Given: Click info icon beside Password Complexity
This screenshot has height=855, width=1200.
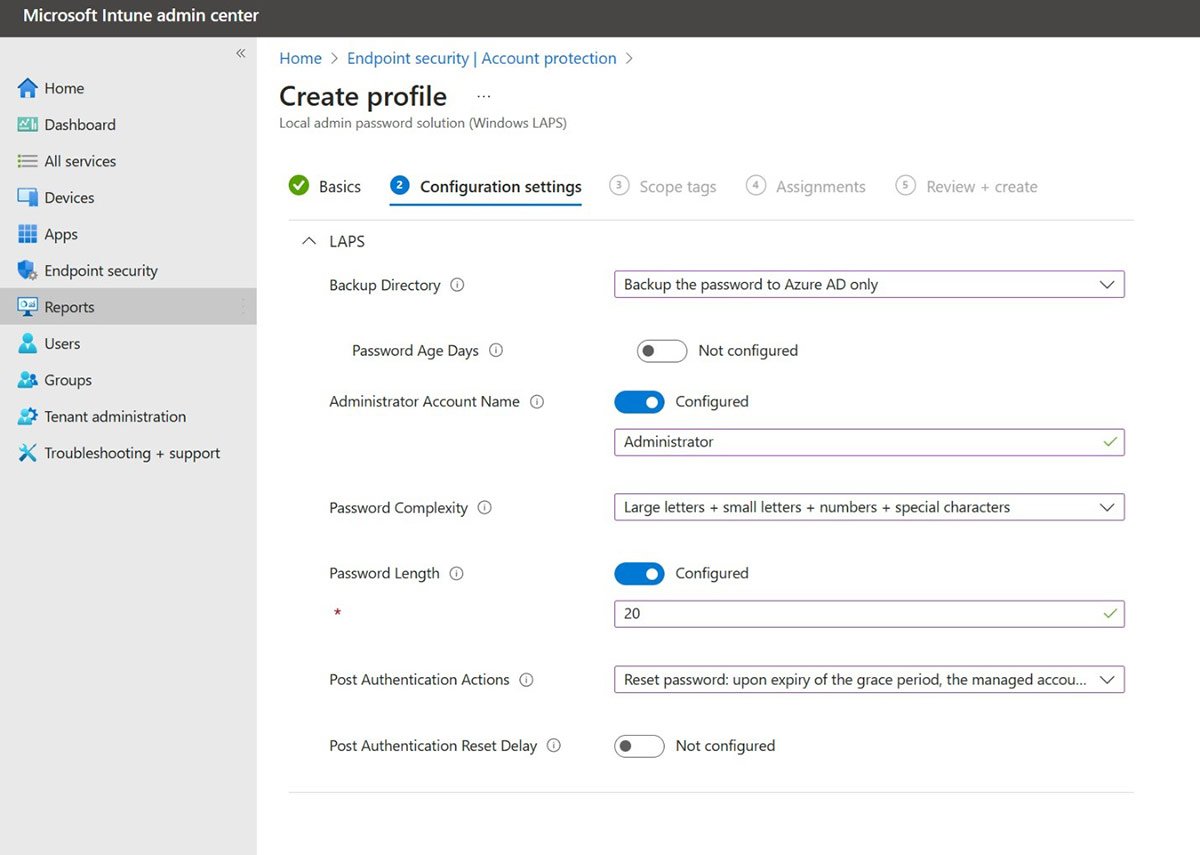Looking at the screenshot, I should (x=484, y=508).
